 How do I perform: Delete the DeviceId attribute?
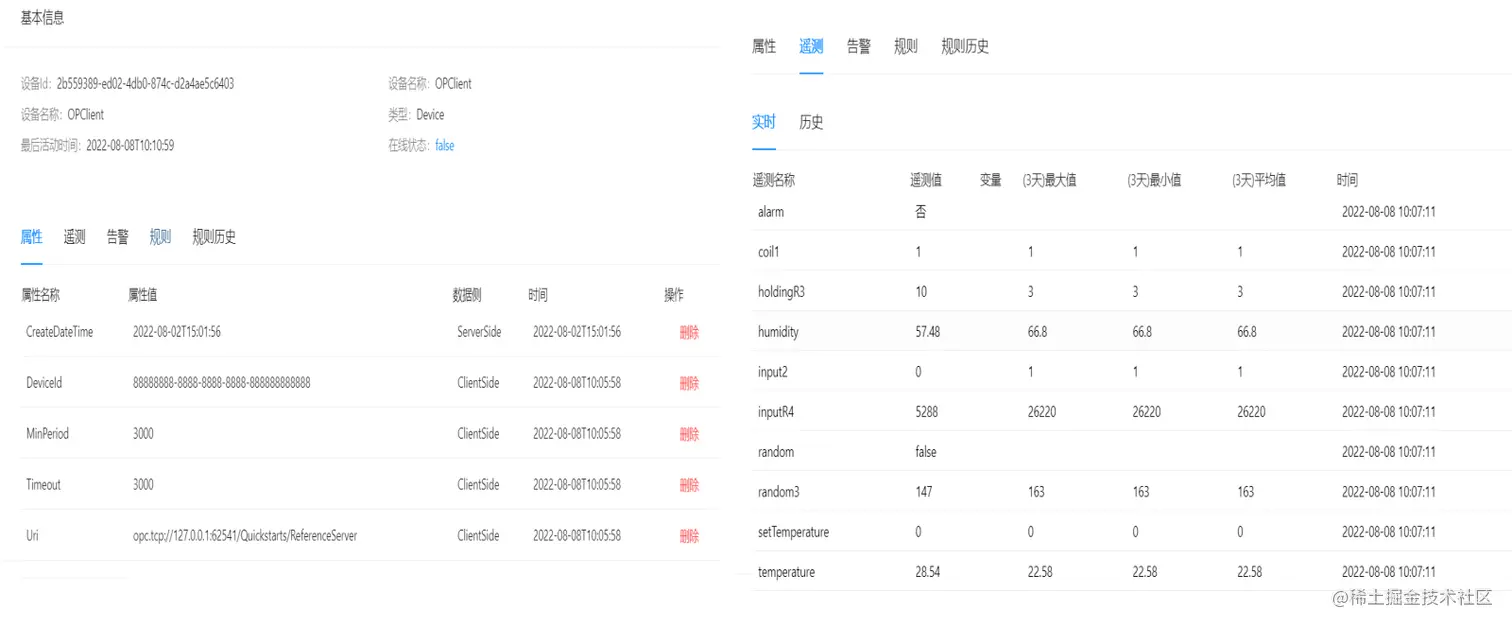tap(689, 383)
